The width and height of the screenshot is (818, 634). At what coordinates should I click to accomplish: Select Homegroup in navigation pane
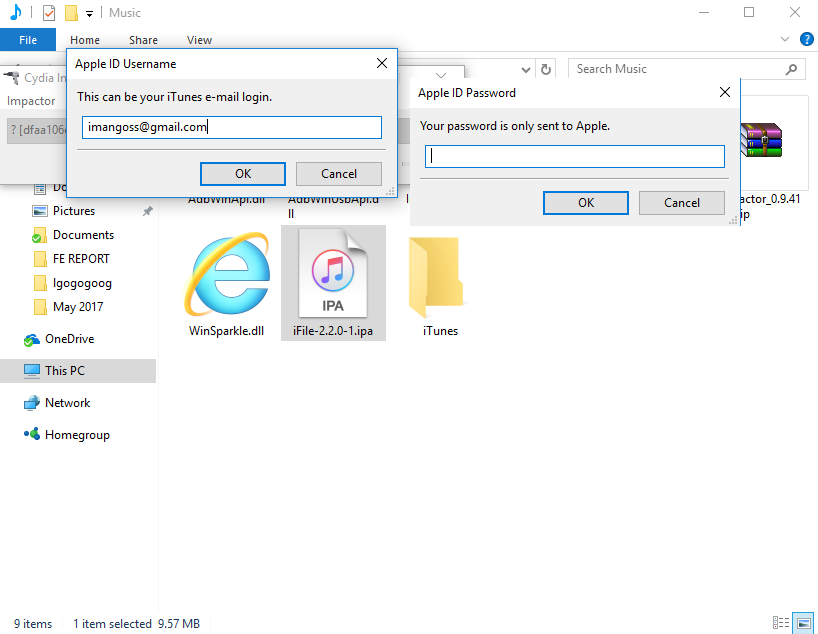(x=77, y=435)
